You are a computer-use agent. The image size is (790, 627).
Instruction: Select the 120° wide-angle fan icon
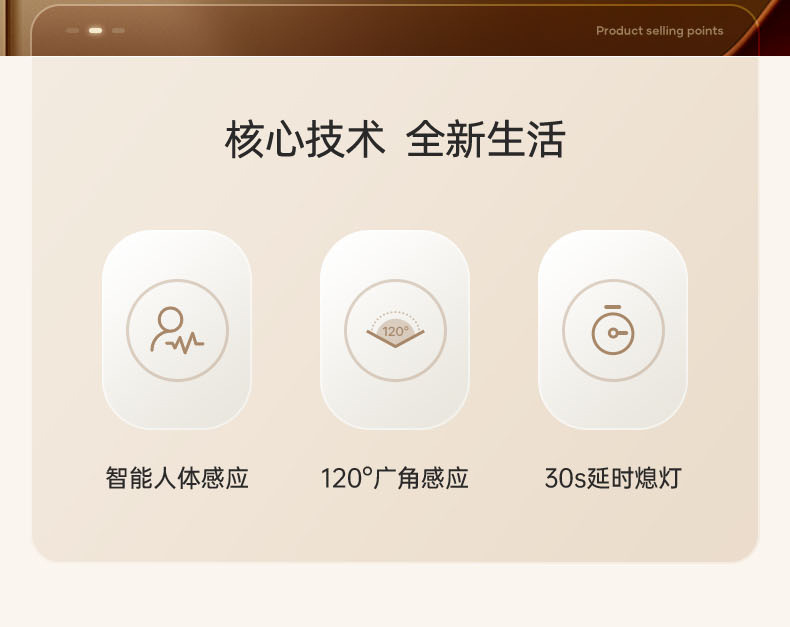396,330
